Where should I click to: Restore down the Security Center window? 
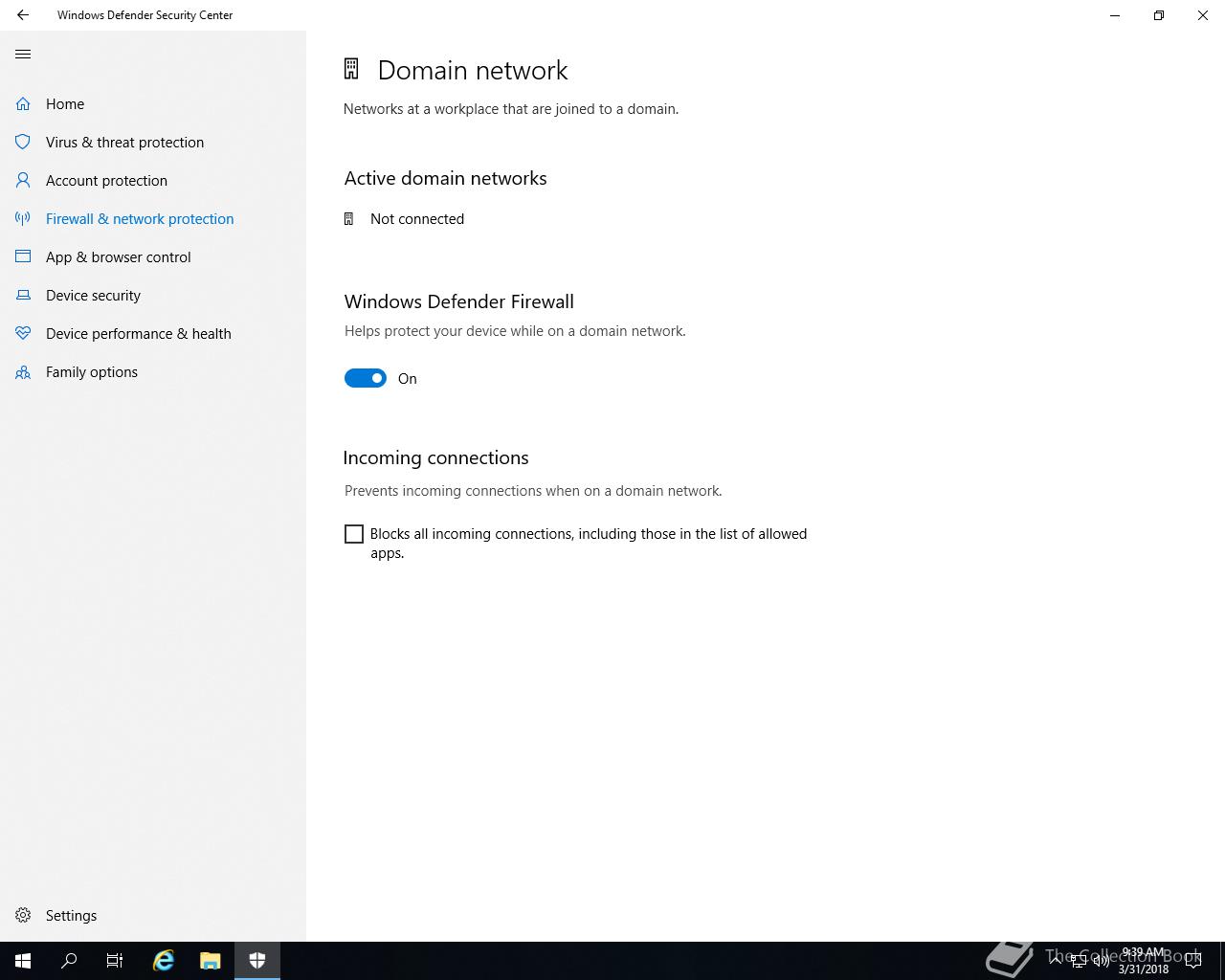(x=1159, y=15)
